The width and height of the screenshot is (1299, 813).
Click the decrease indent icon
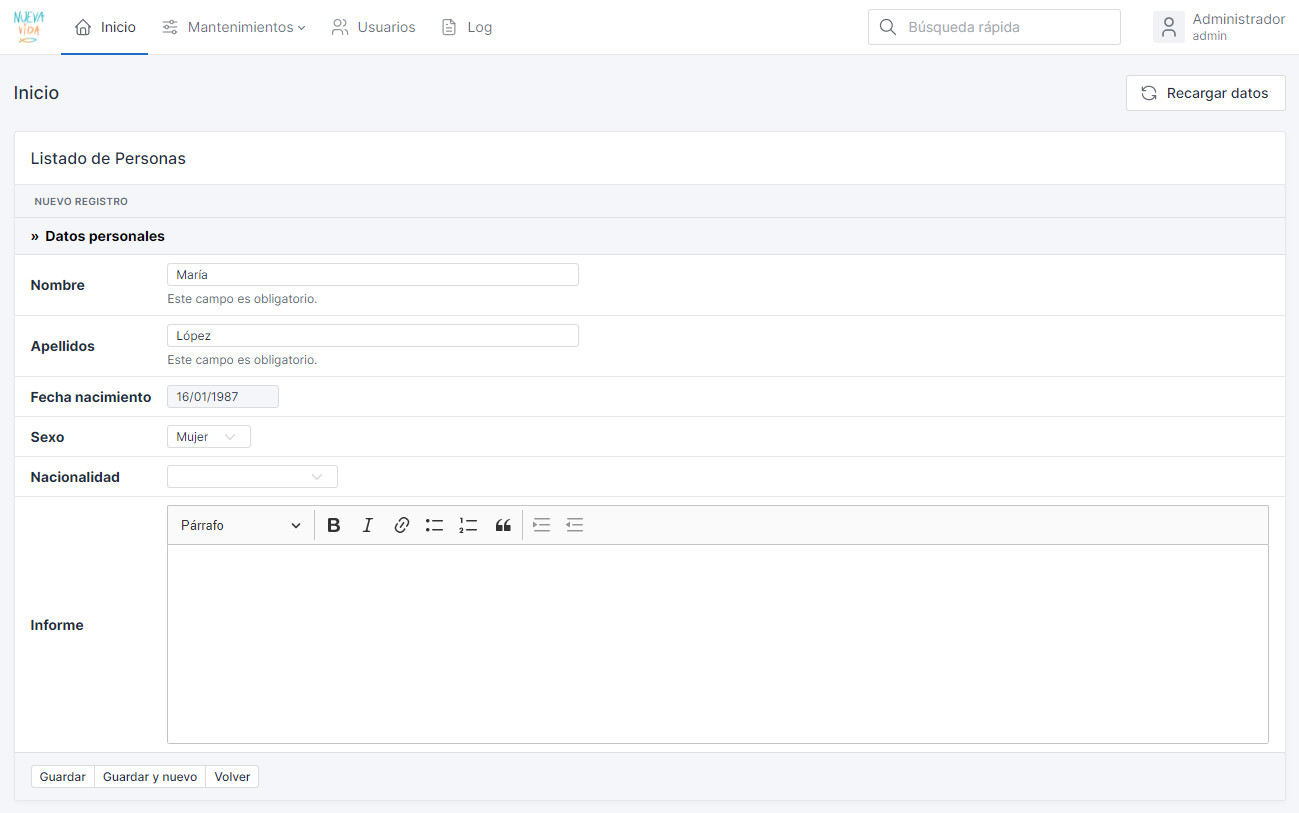(x=574, y=525)
